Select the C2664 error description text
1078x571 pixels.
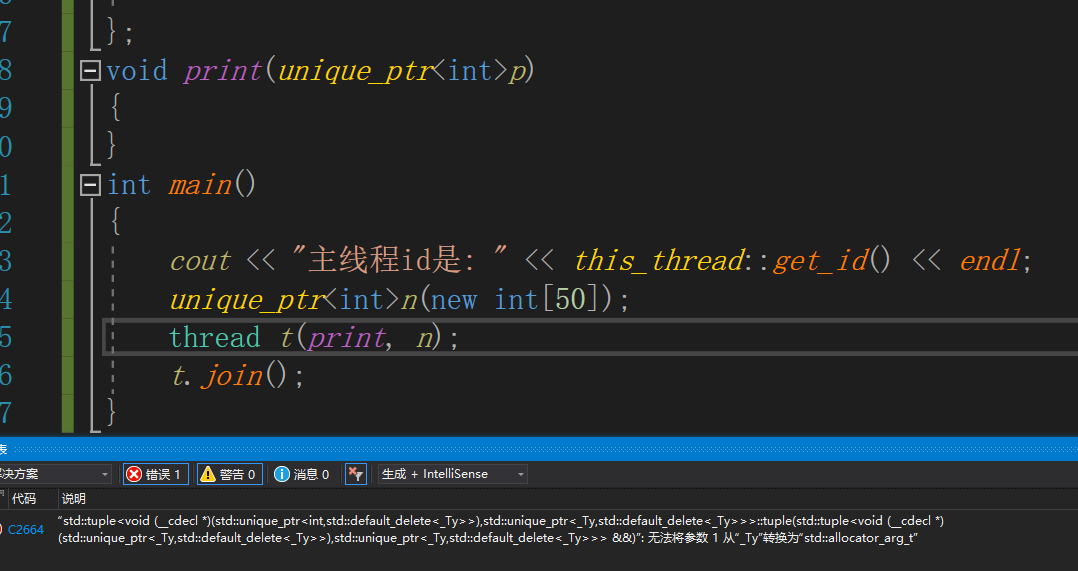coord(500,529)
